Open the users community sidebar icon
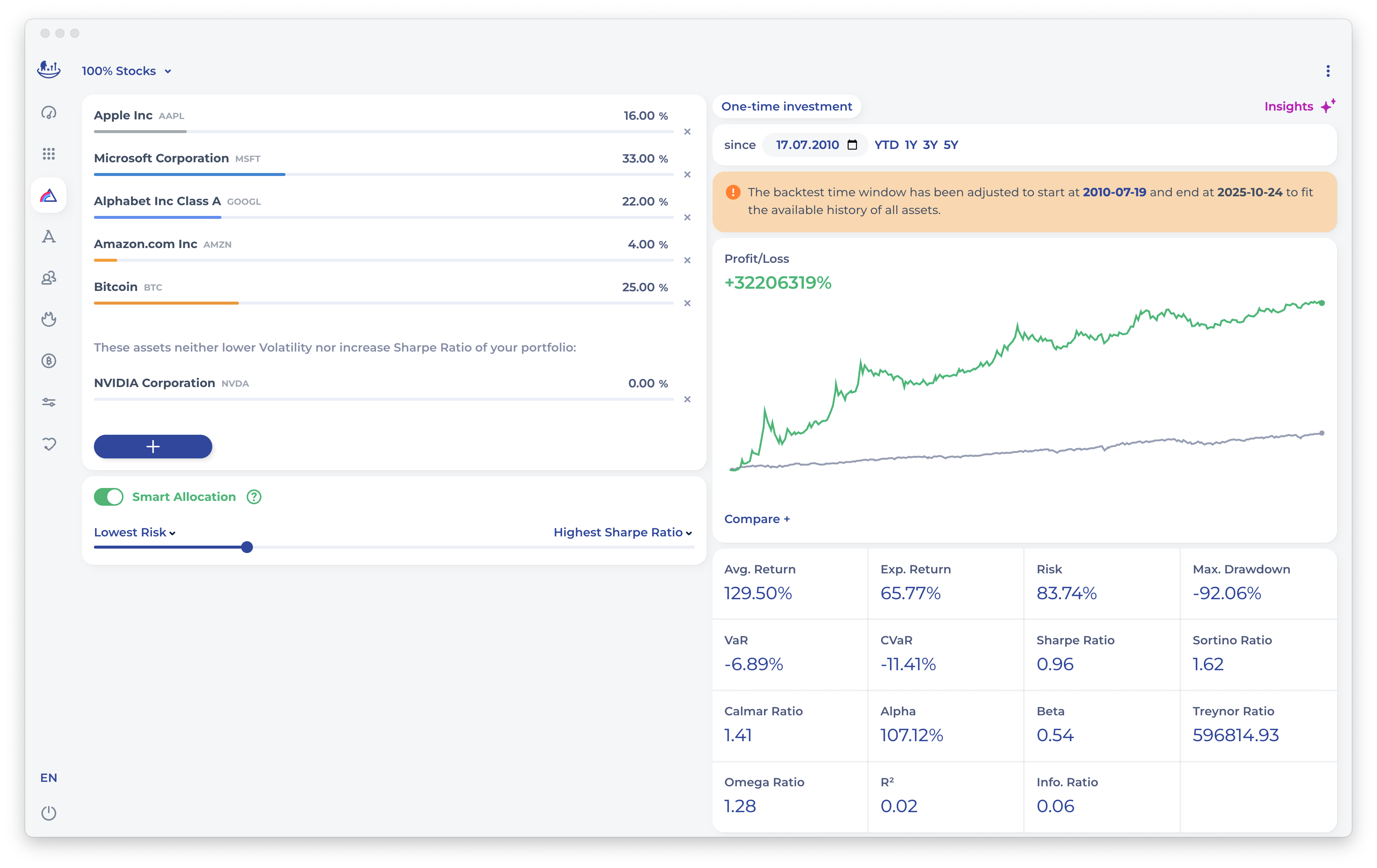Viewport: 1377px width, 868px height. click(48, 278)
